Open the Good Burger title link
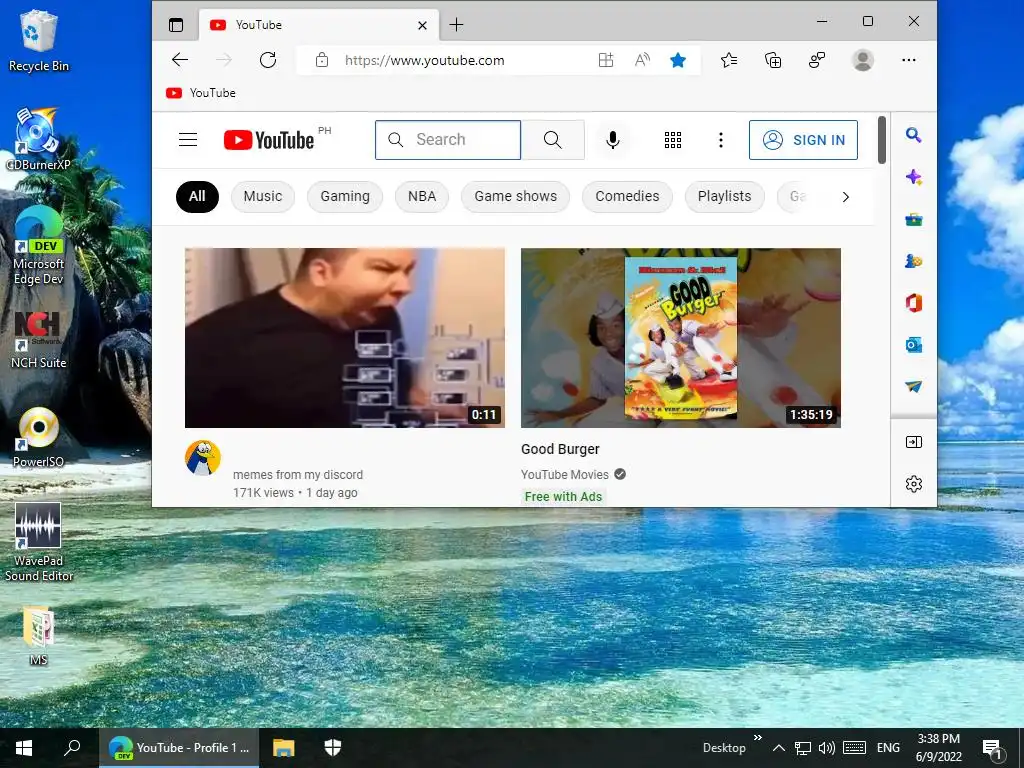Image resolution: width=1024 pixels, height=768 pixels. coord(560,449)
